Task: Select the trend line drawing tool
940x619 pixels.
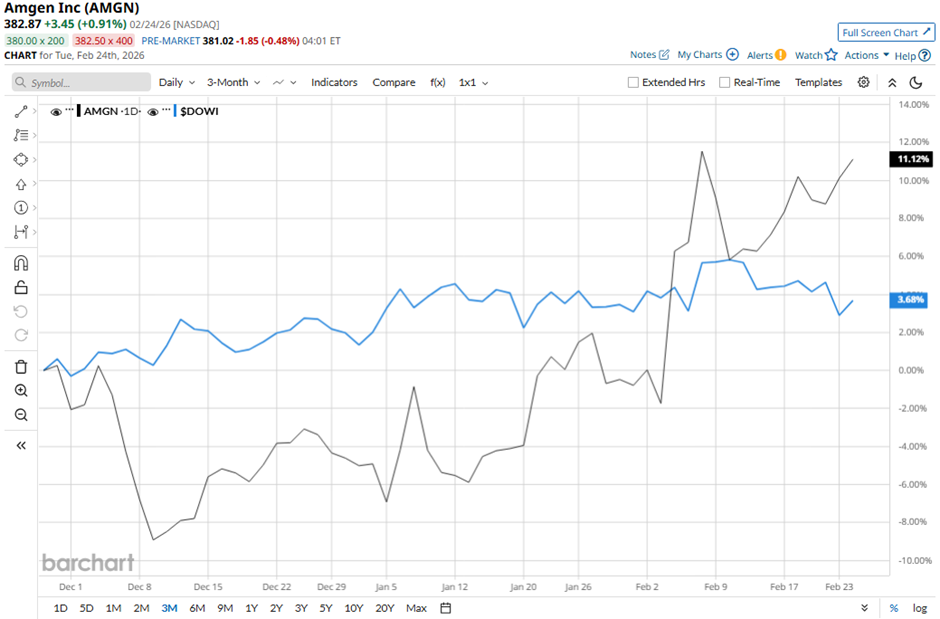Action: pos(21,111)
